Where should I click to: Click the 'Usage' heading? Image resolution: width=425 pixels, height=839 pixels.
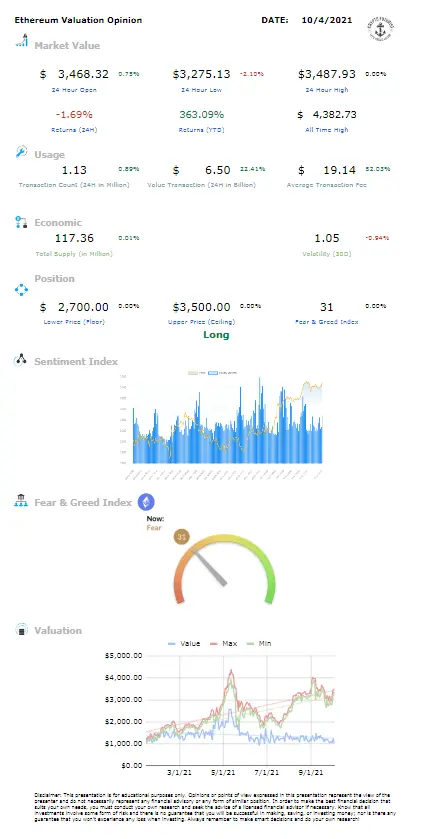[x=49, y=155]
